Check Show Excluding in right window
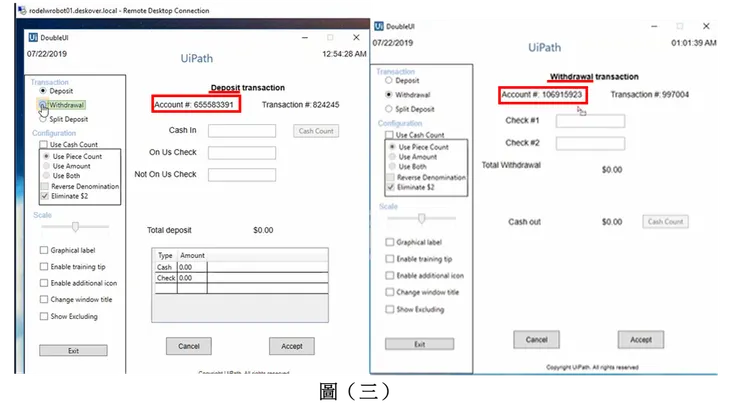Screen dimensions: 740x415 click(x=390, y=309)
